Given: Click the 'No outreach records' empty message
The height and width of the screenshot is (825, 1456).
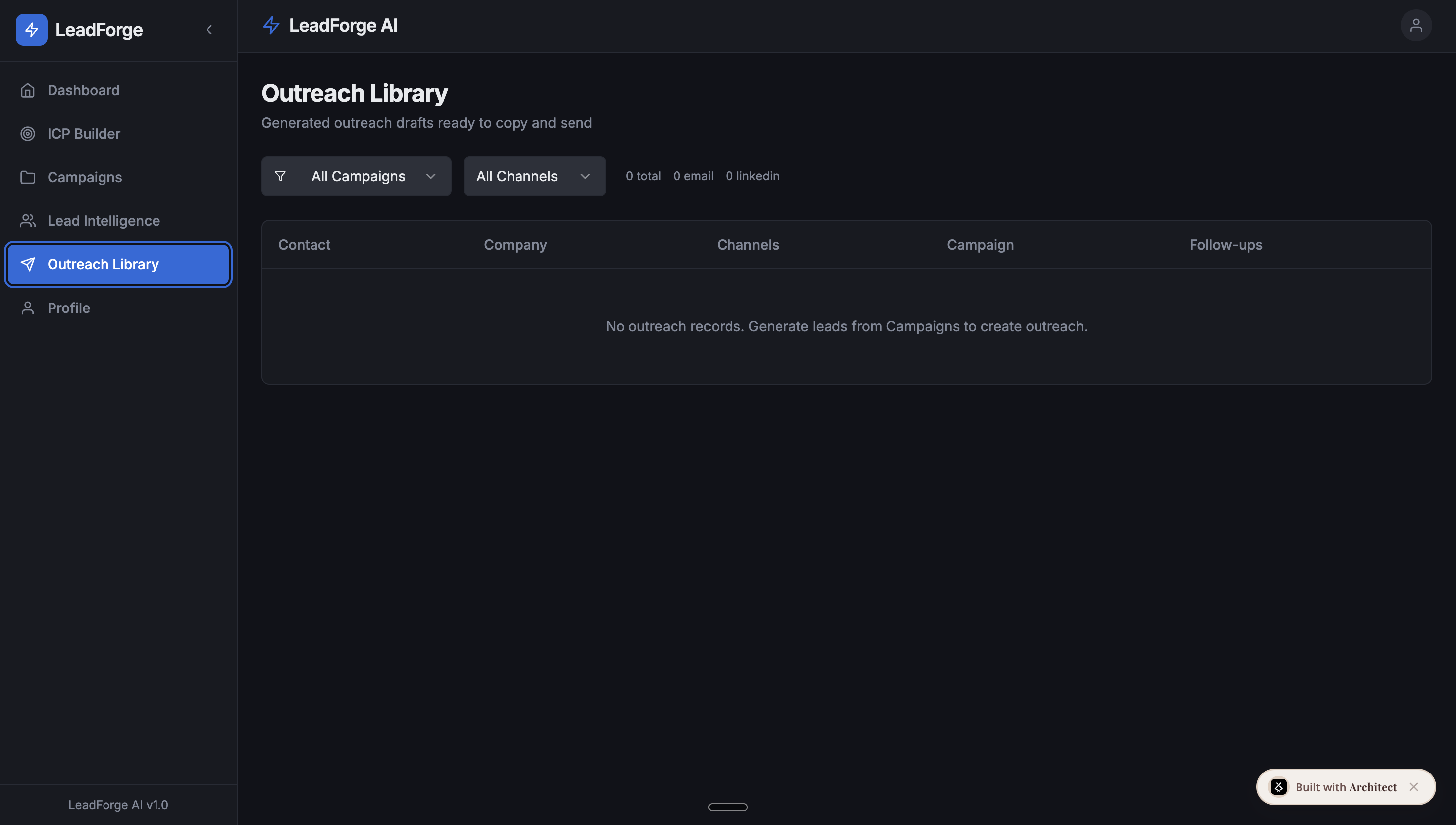Looking at the screenshot, I should (846, 326).
